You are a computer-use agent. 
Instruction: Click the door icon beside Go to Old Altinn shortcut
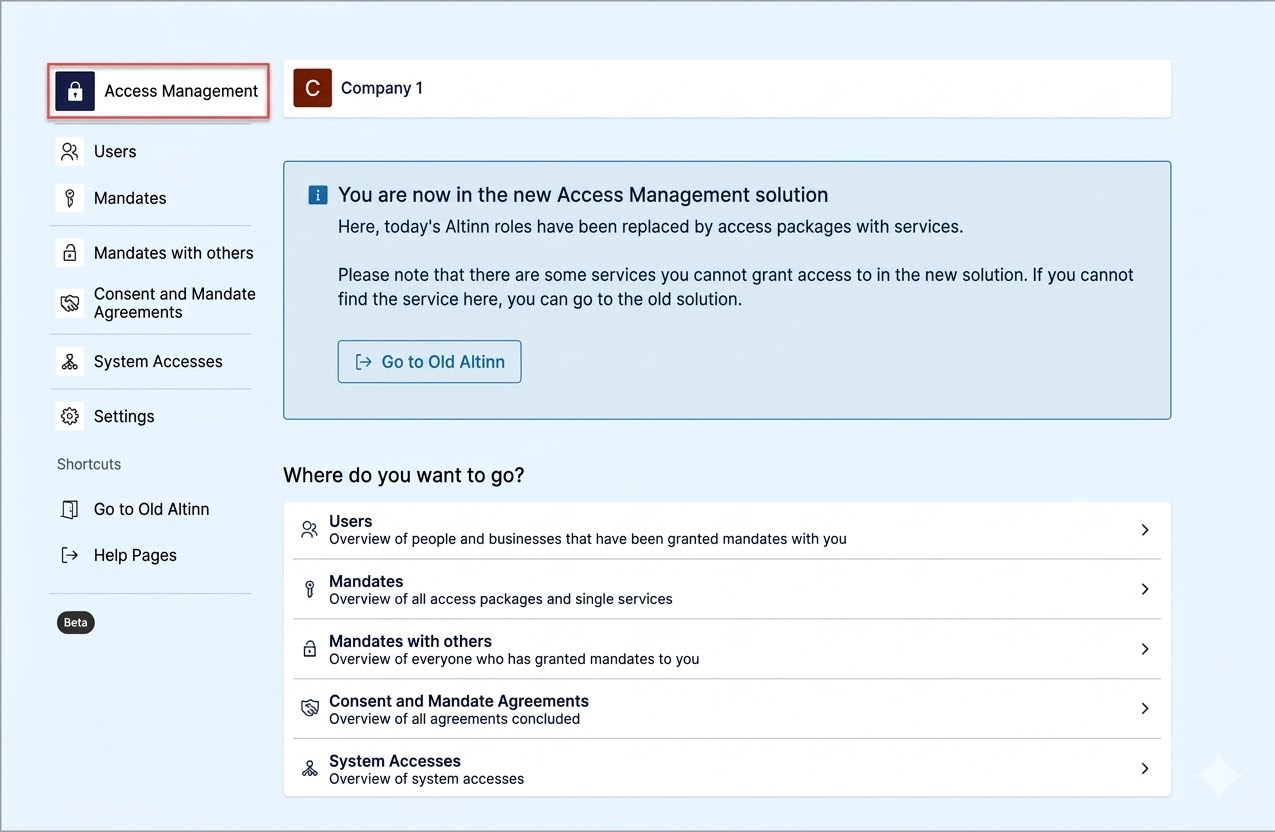tap(69, 509)
